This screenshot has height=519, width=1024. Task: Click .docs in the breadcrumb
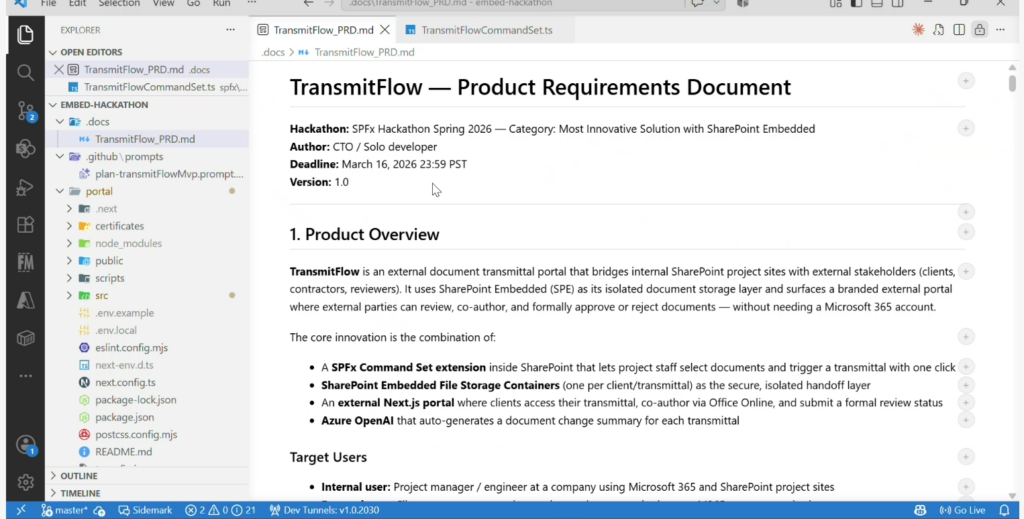272,52
